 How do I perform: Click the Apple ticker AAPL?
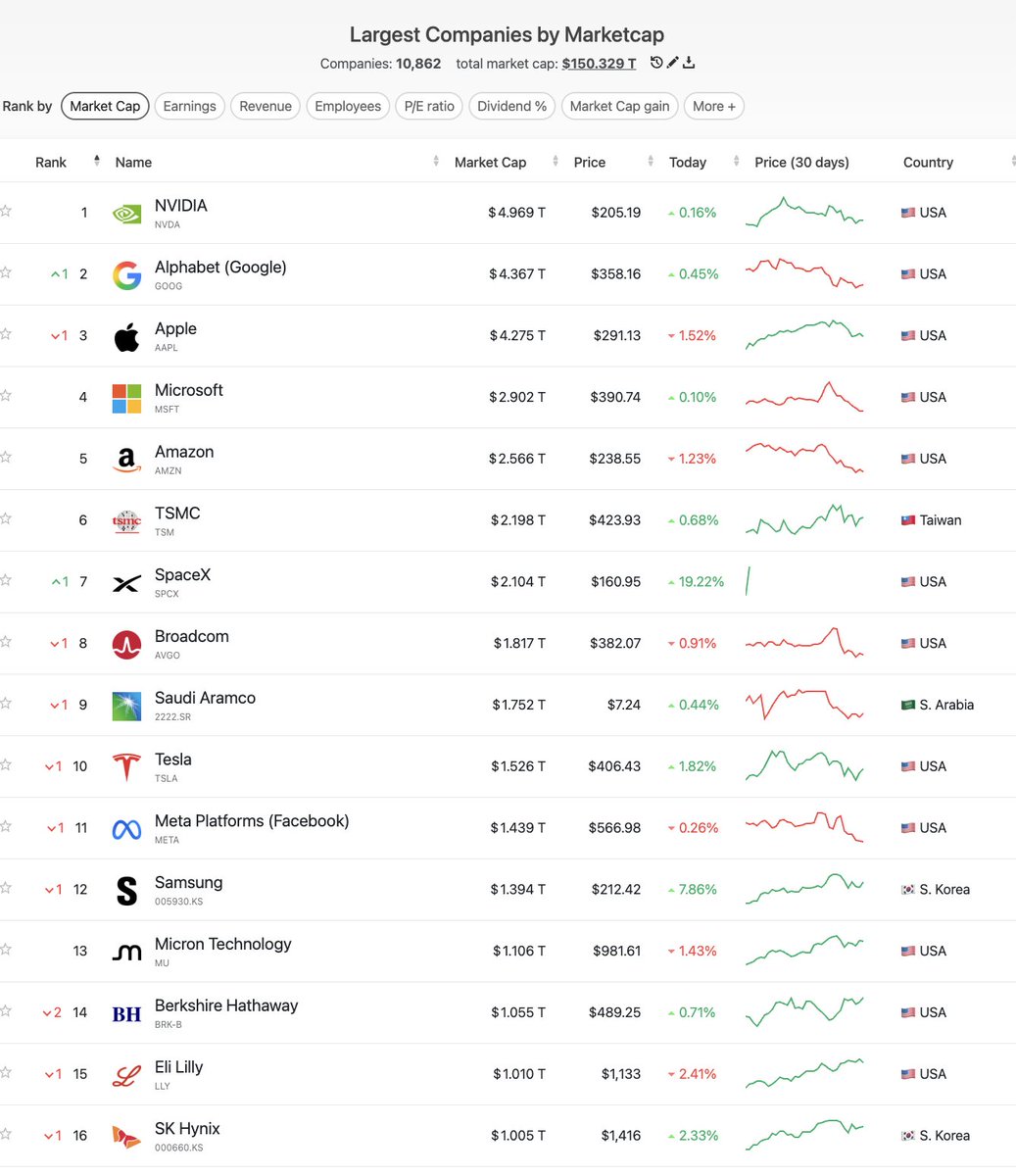pyautogui.click(x=167, y=348)
